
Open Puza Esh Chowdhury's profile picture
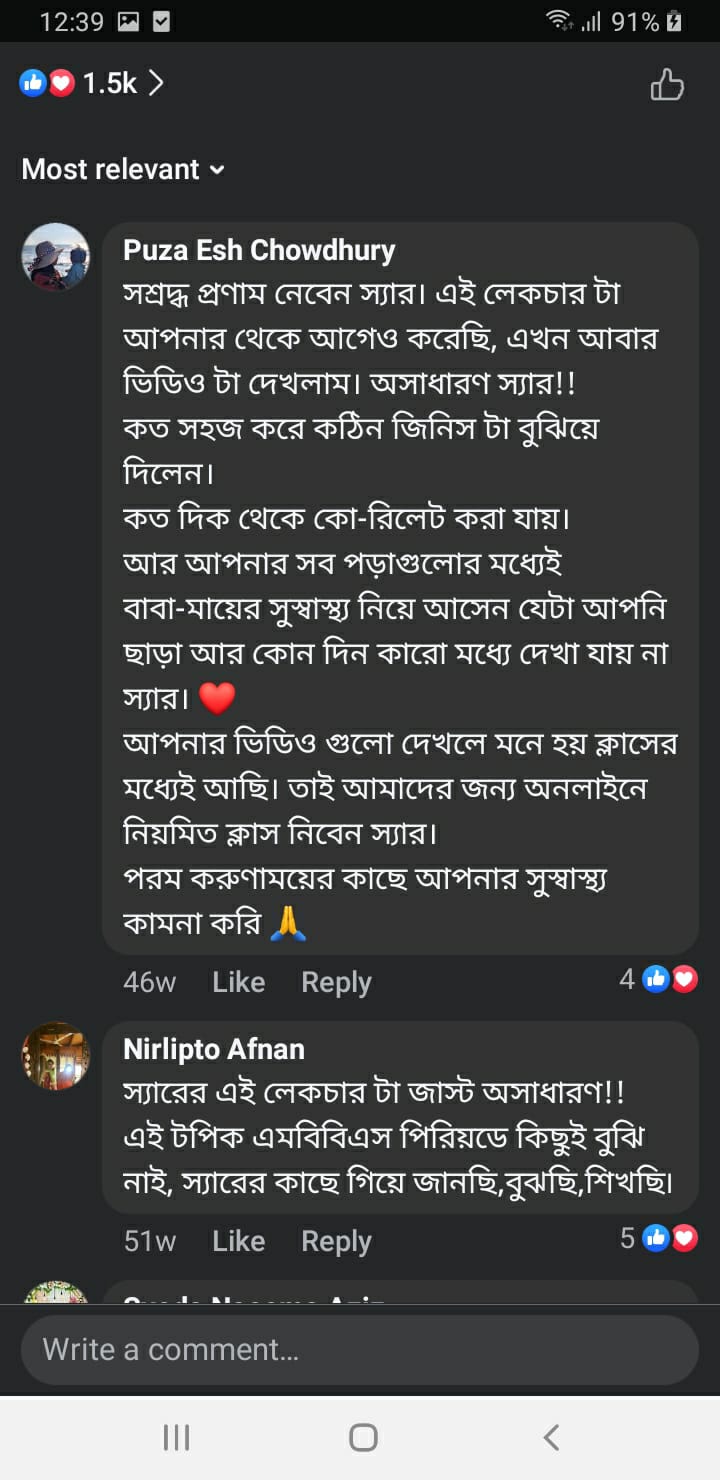pyautogui.click(x=56, y=256)
